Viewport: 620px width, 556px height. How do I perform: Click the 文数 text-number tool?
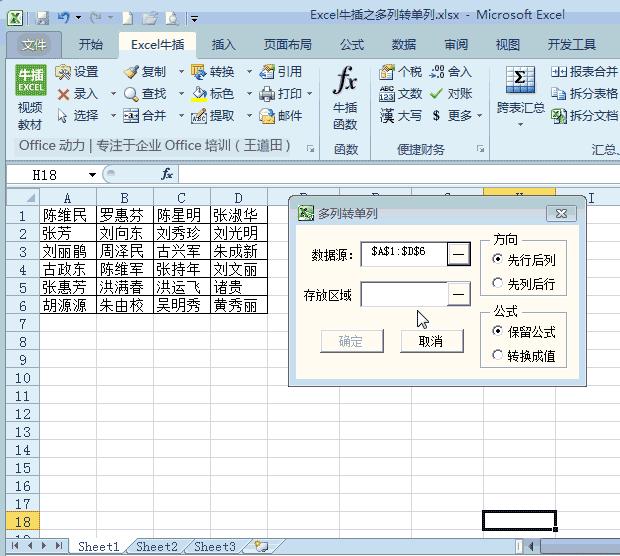pos(401,94)
